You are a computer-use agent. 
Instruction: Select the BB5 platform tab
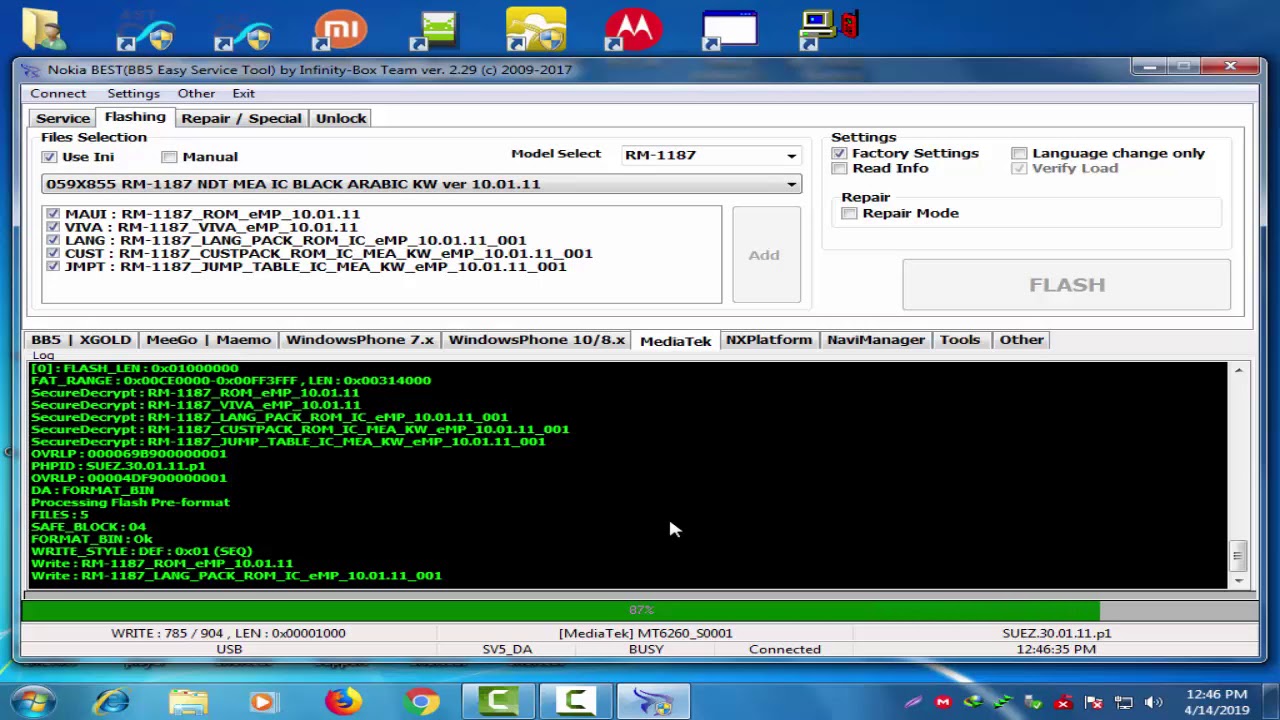[46, 339]
